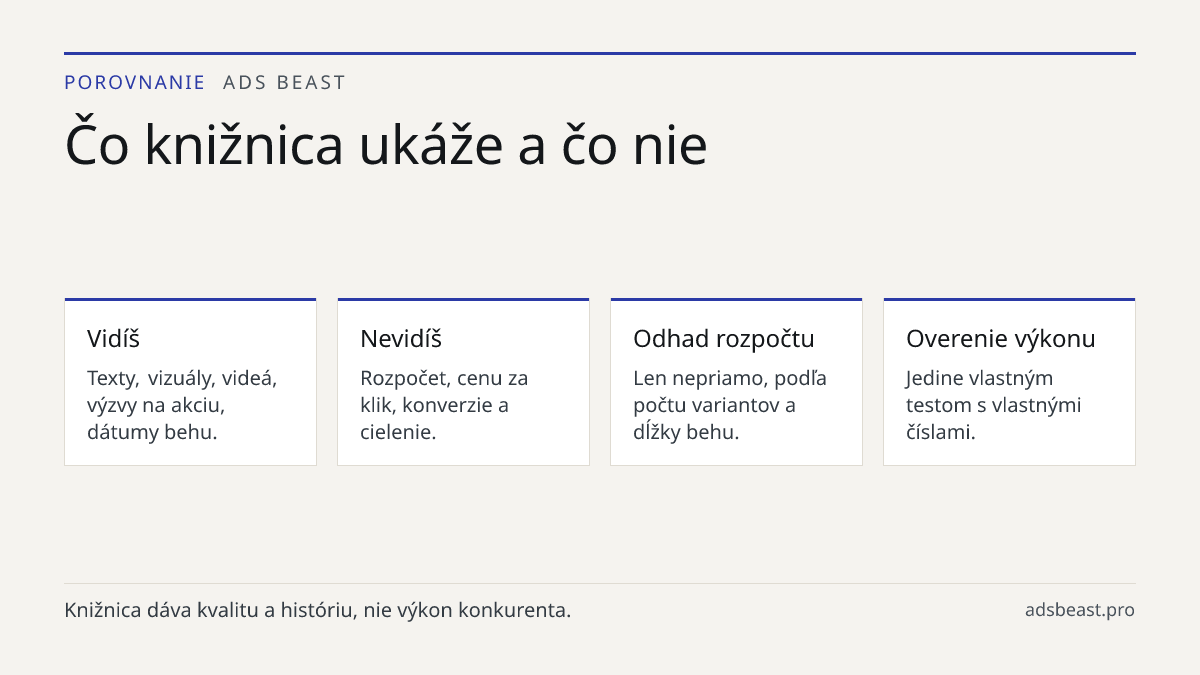Click the ADS BEAST brand text
The image size is (1200, 675).
click(284, 83)
